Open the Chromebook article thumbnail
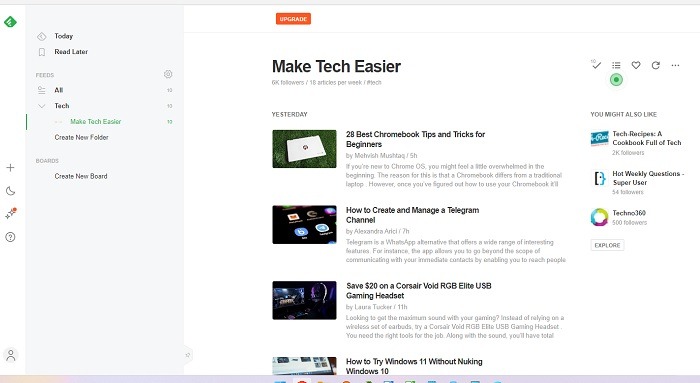This screenshot has height=383, width=700. click(x=304, y=149)
